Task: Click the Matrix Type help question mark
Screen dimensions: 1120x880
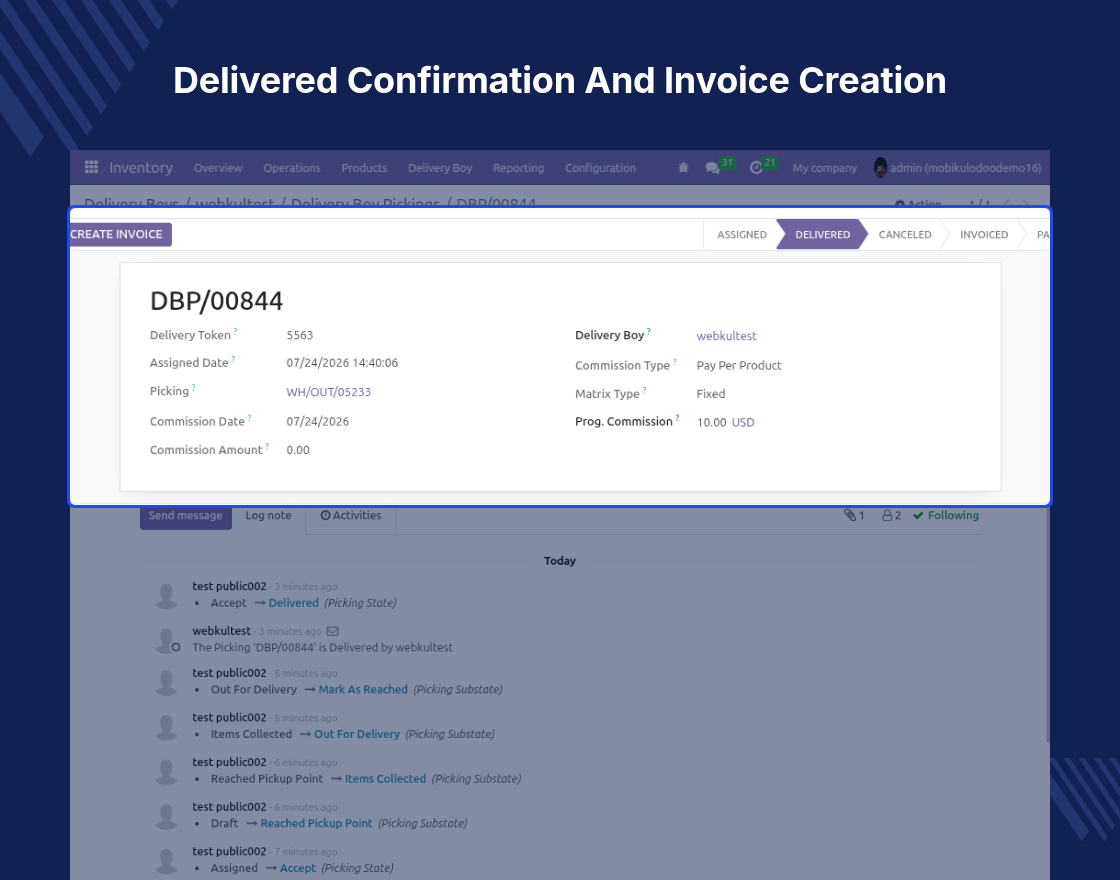Action: [x=644, y=390]
